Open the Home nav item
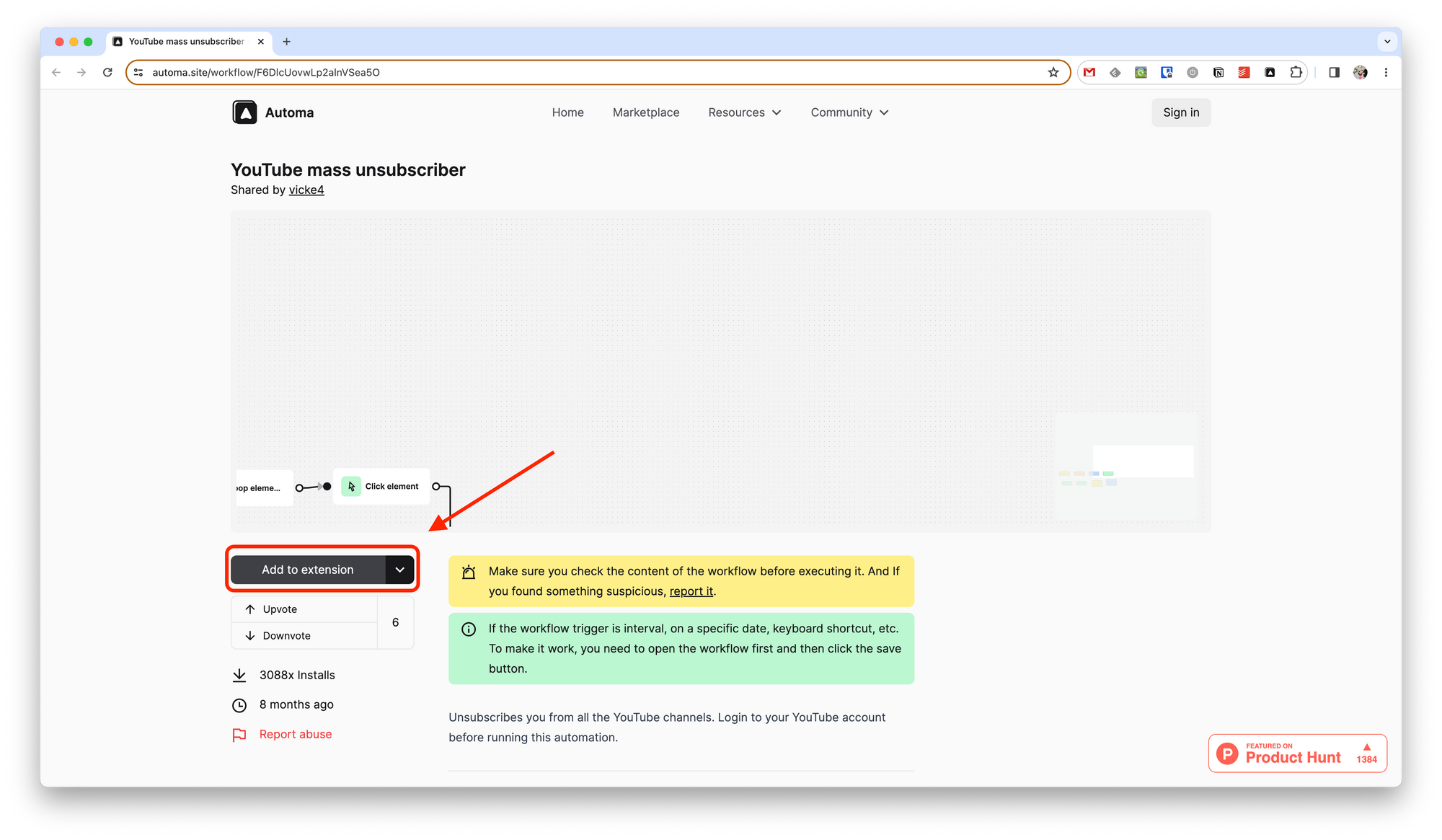Image resolution: width=1442 pixels, height=840 pixels. point(567,112)
